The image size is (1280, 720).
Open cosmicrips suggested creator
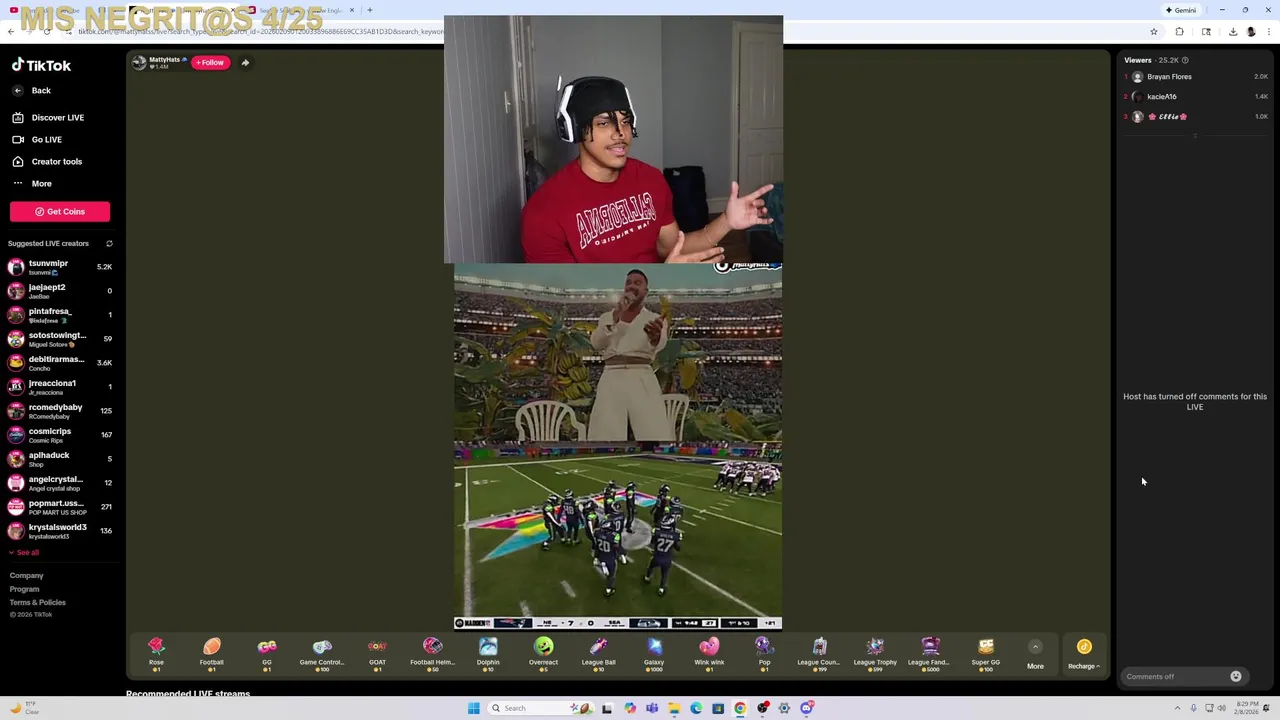click(60, 435)
